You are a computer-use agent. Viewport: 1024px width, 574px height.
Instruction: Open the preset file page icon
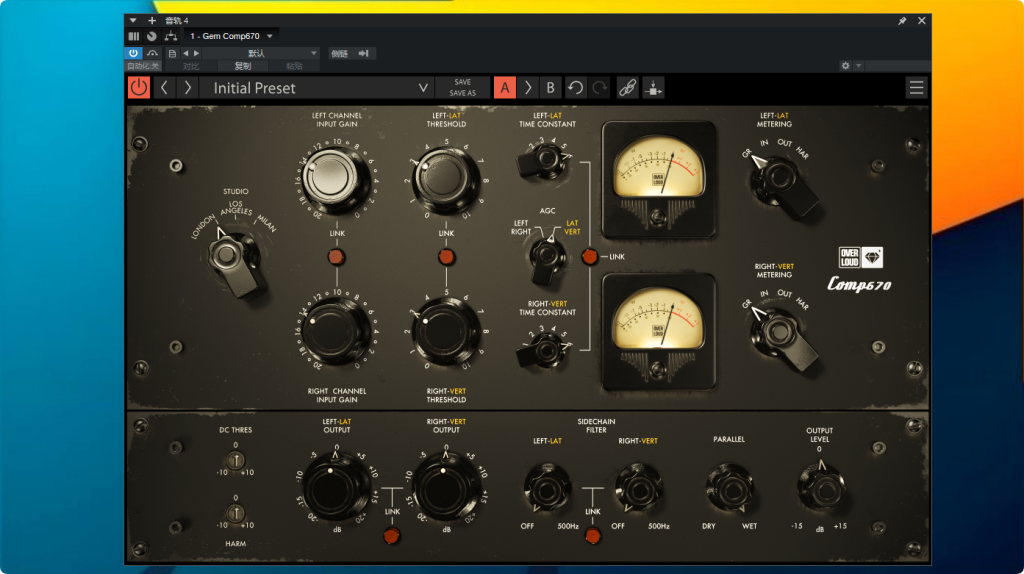[172, 54]
